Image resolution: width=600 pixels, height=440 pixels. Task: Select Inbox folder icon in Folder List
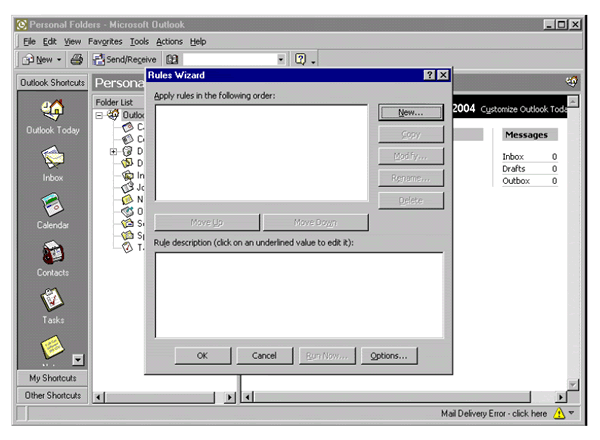(127, 175)
